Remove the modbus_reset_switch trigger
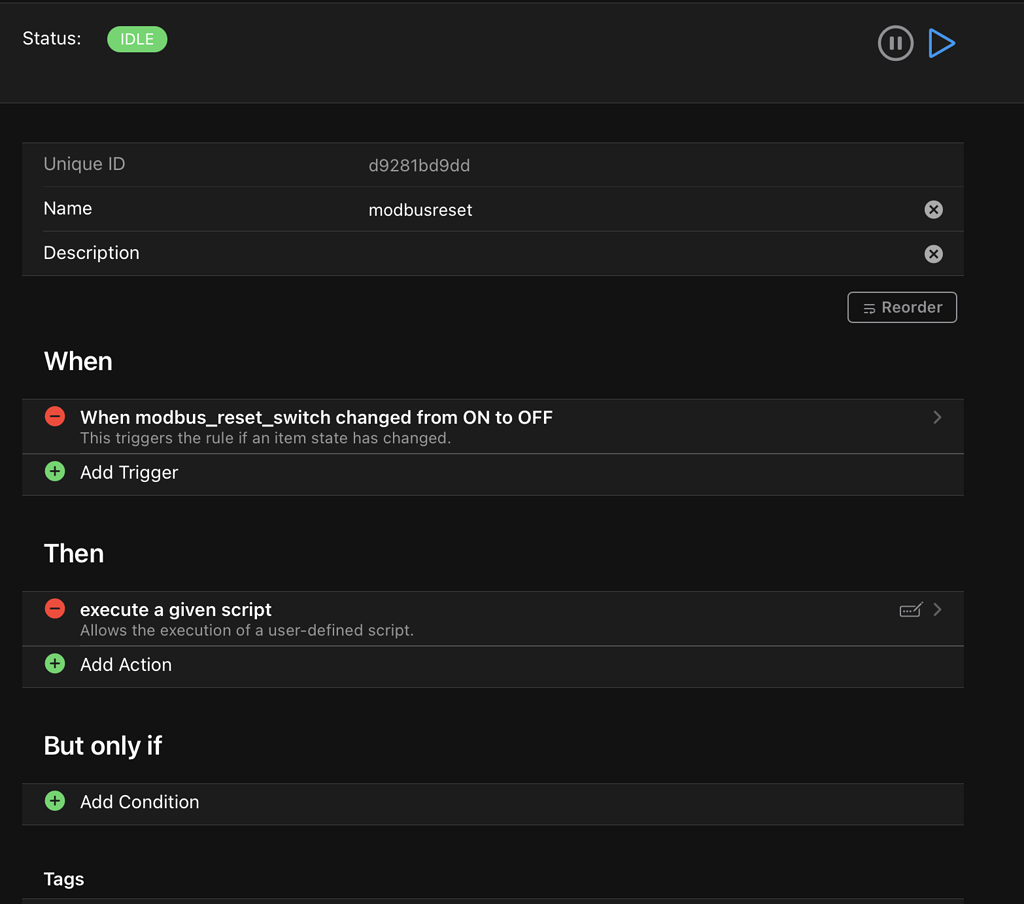 click(x=55, y=417)
